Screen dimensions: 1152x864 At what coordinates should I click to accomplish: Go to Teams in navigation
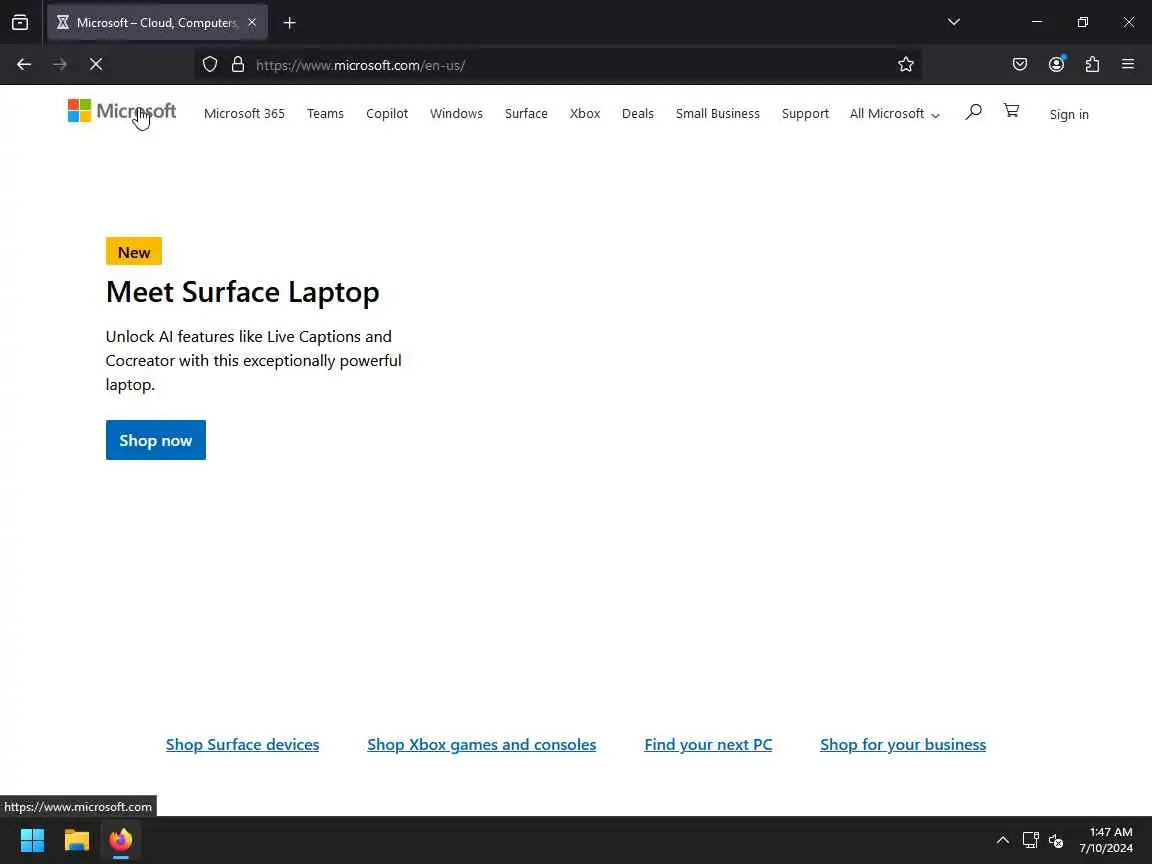(x=325, y=114)
